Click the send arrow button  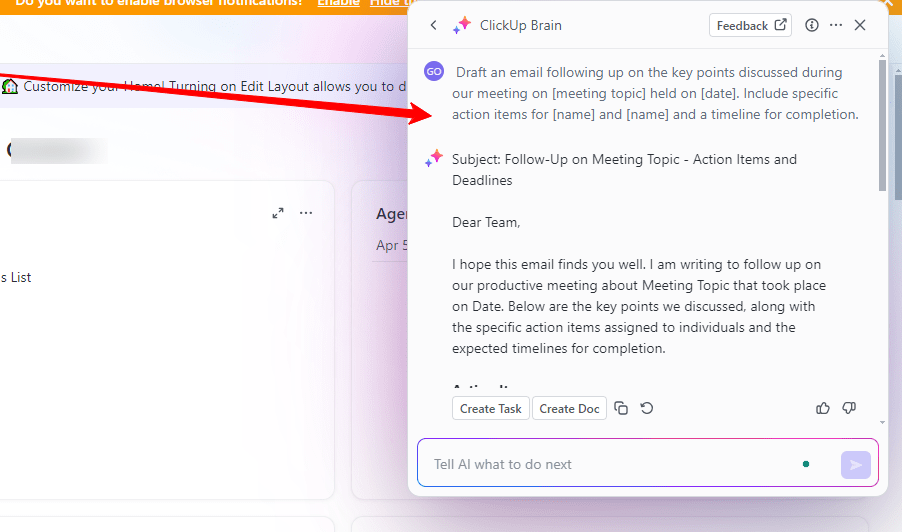[856, 464]
